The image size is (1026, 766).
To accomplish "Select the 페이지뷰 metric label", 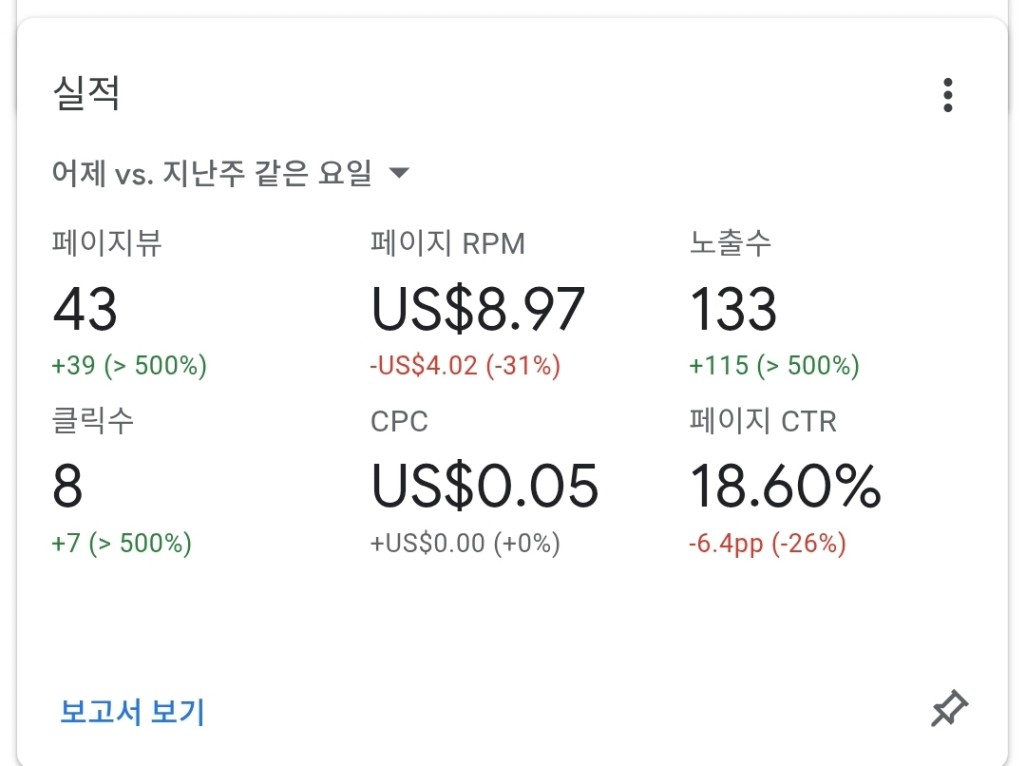I will 107,243.
